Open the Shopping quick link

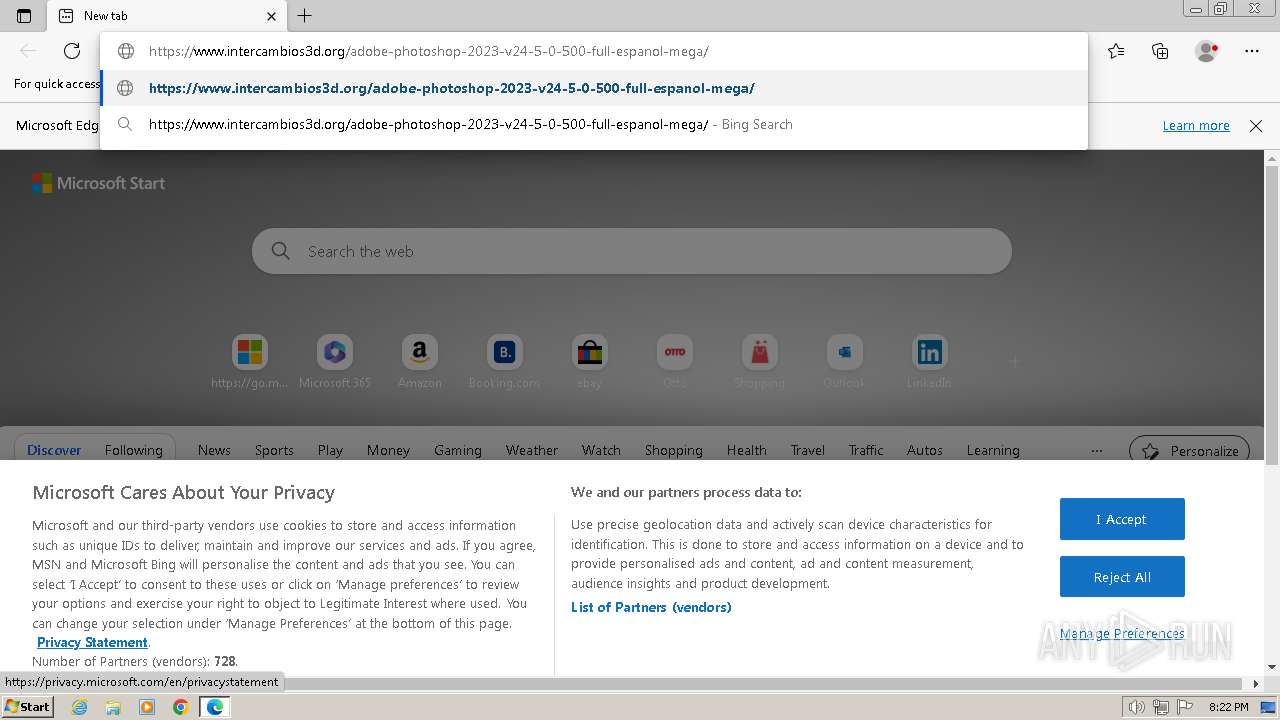pyautogui.click(x=760, y=362)
